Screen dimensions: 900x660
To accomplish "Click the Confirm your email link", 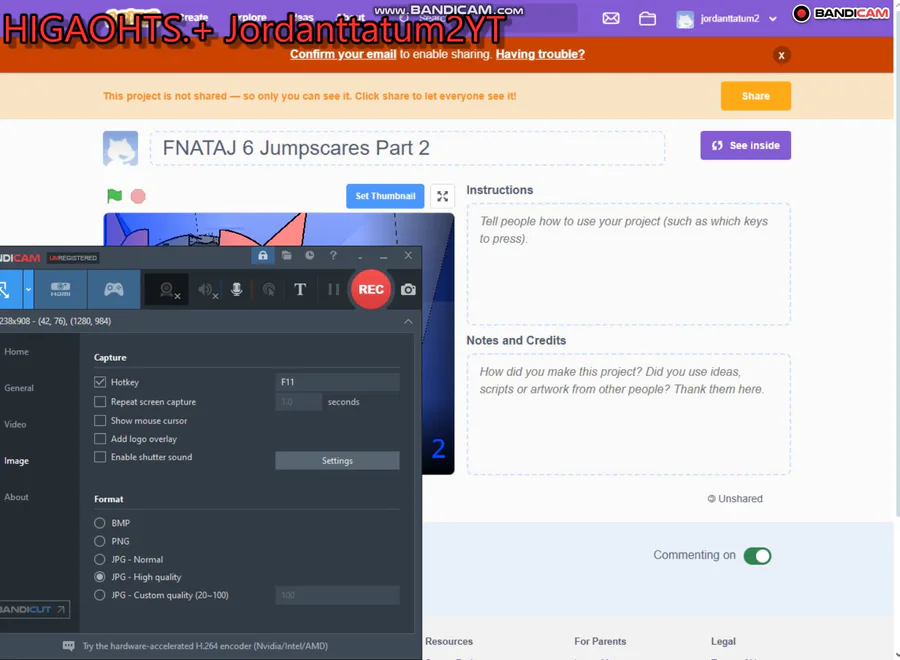I will 343,54.
